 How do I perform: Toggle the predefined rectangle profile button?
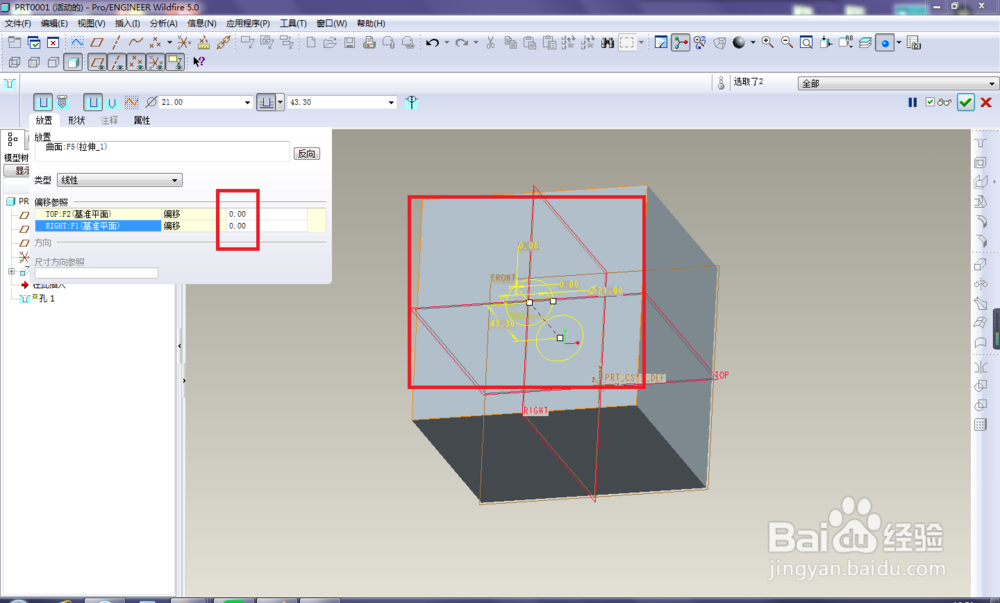(92, 102)
